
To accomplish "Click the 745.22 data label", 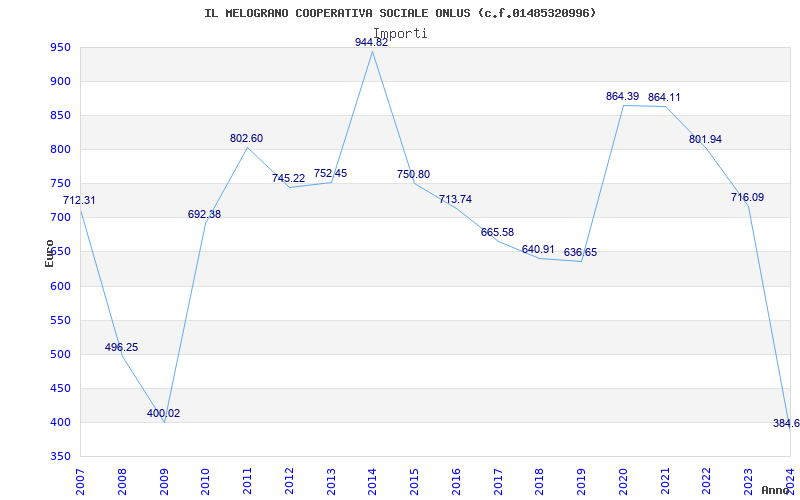I will (x=288, y=179).
